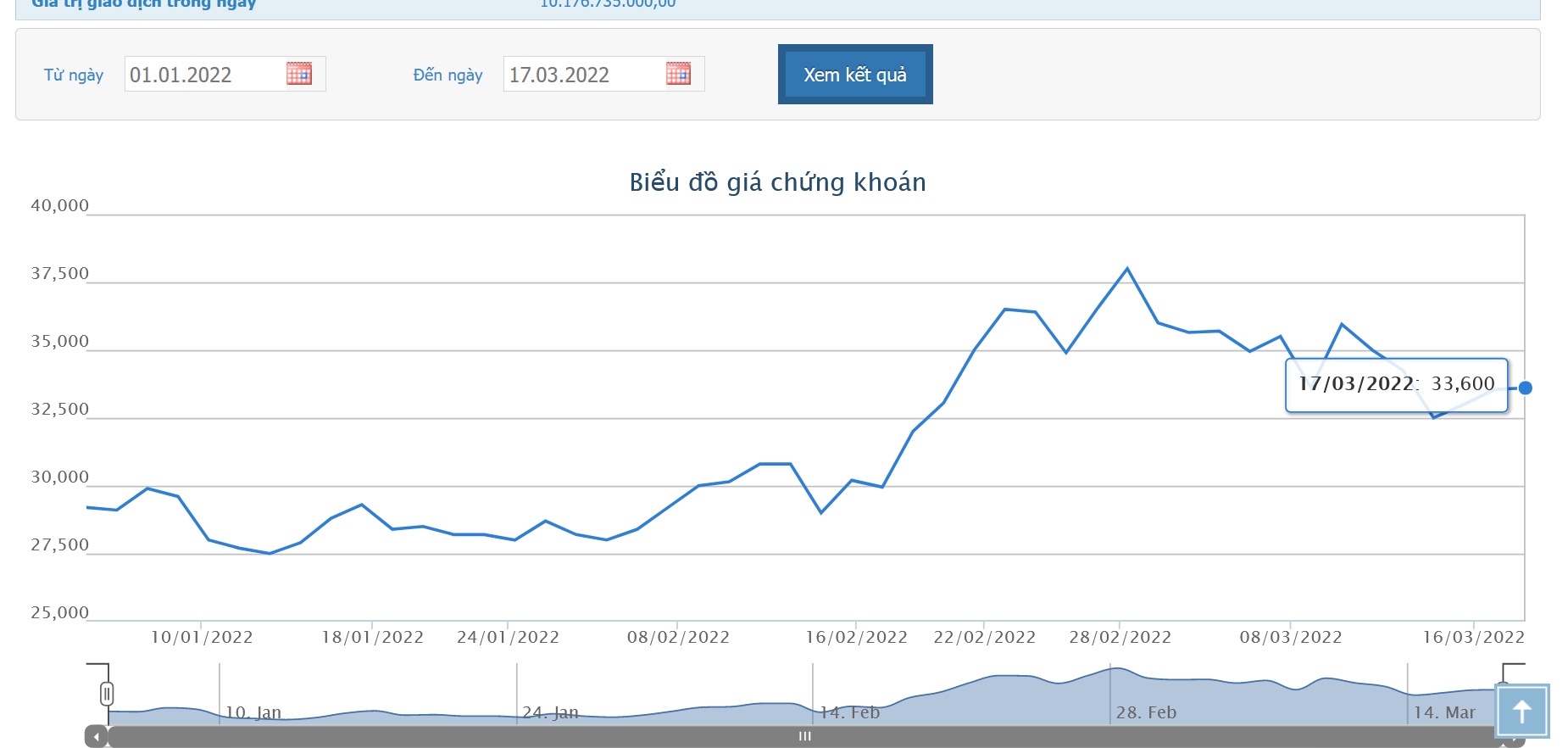This screenshot has height=748, width=1568.
Task: Click the 'Xem kết quả' button
Action: coord(854,75)
